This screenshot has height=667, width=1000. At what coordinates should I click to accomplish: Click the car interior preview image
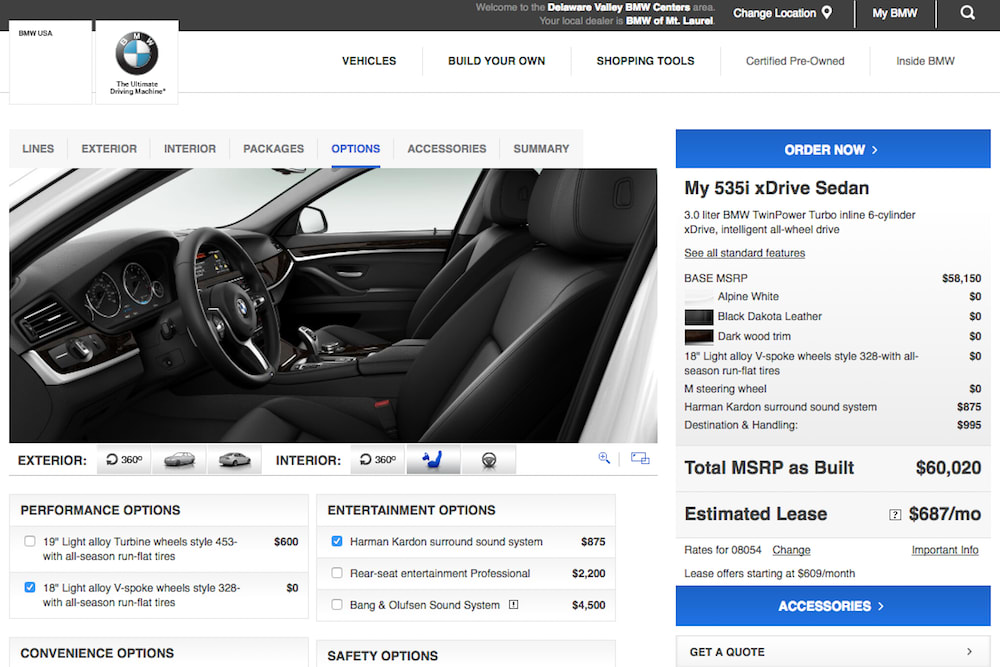[x=333, y=305]
